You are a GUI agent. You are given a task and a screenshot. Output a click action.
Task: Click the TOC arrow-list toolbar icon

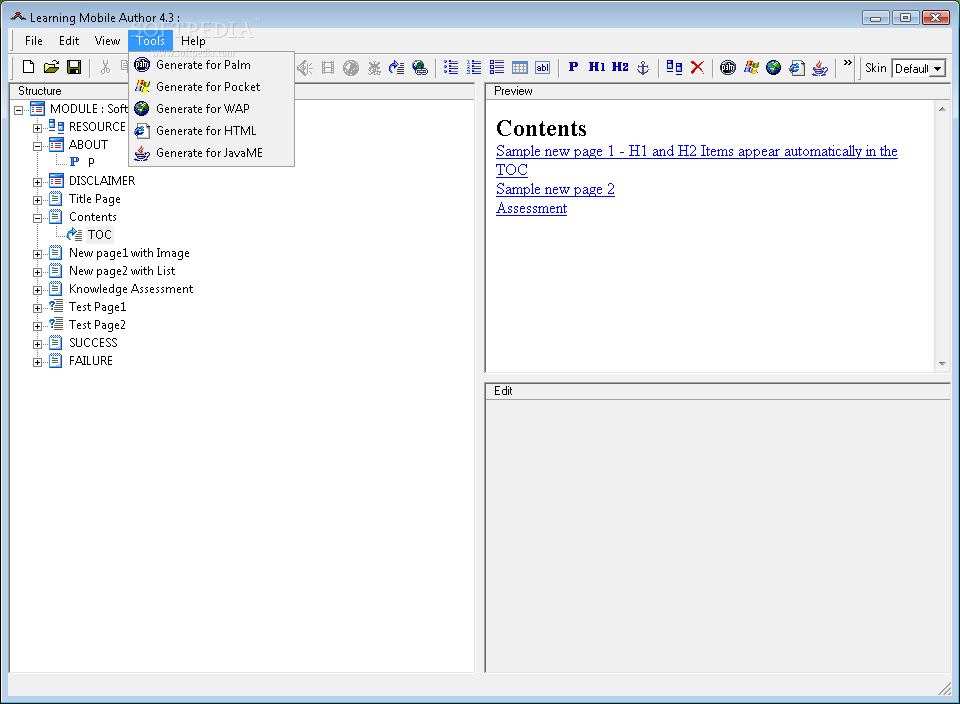[x=397, y=67]
